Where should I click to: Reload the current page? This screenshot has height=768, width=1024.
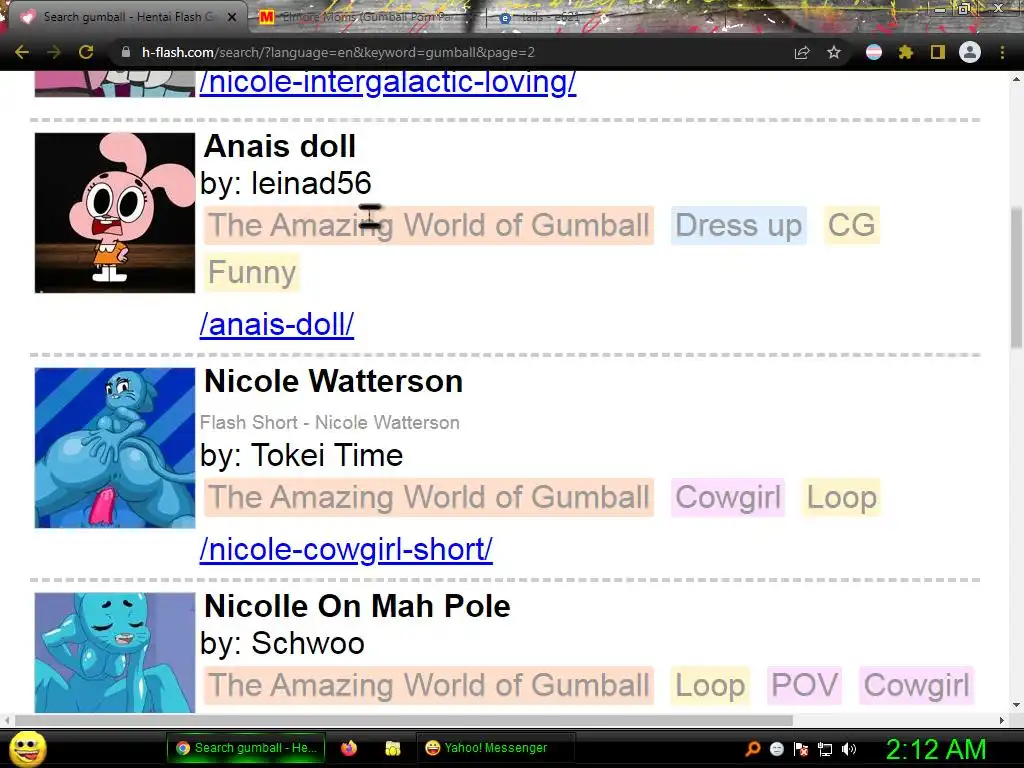[86, 52]
